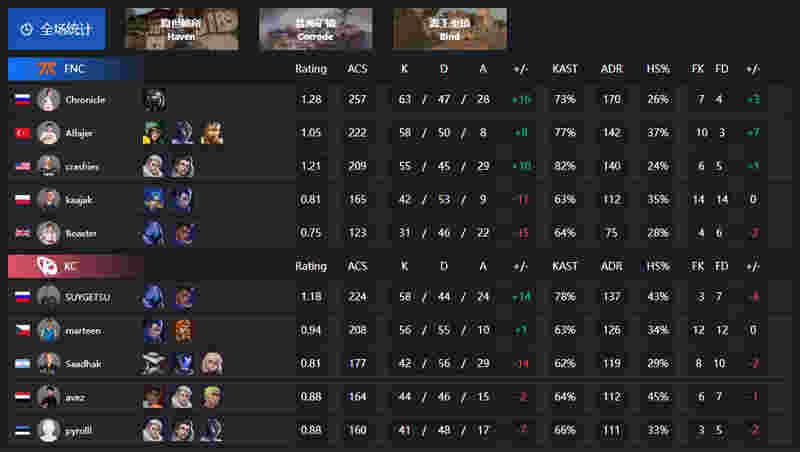The width and height of the screenshot is (800, 452).
Task: Sort FNC table by Rating header
Action: 311,68
